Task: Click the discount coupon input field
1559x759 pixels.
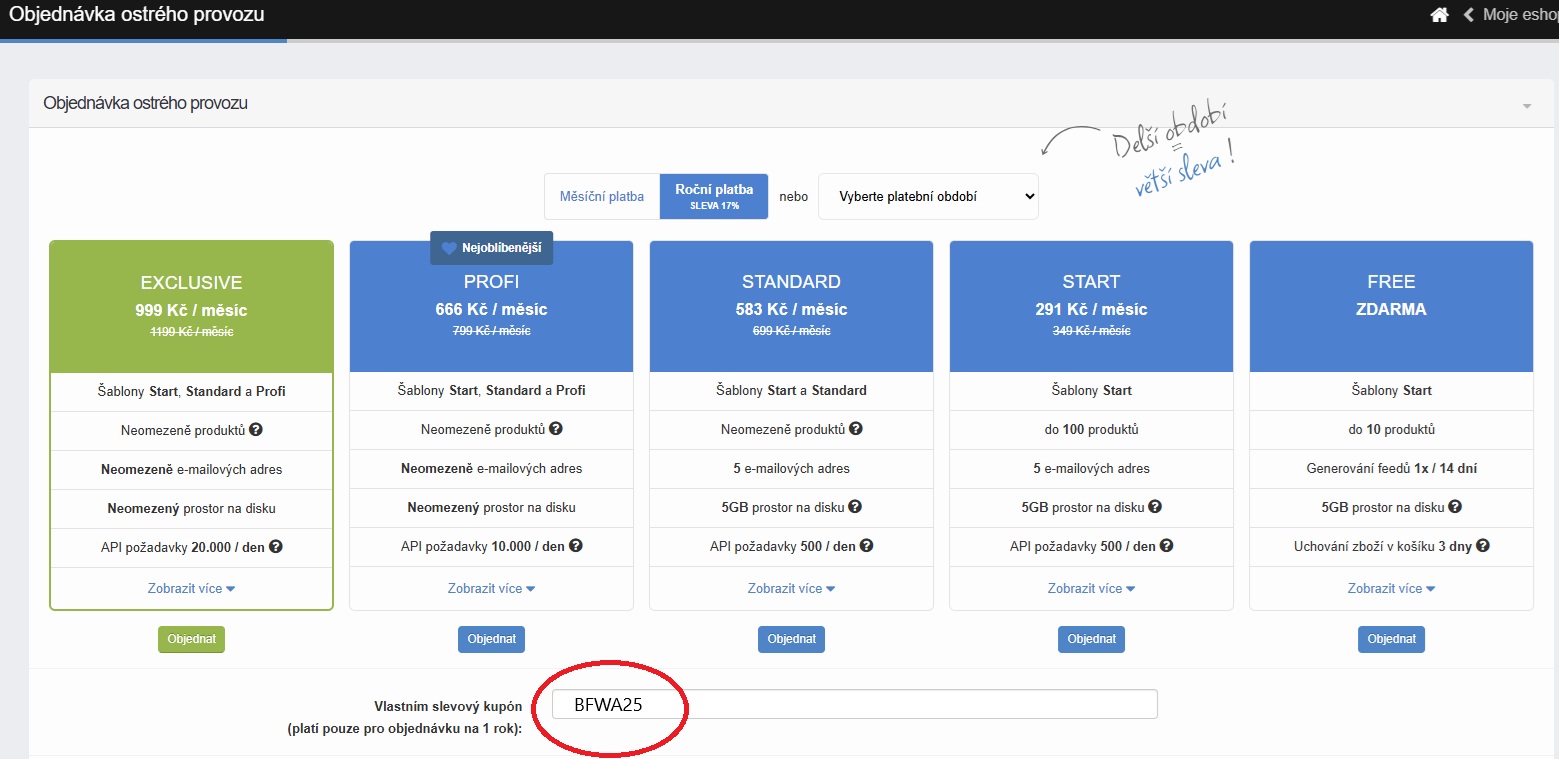Action: tap(855, 704)
